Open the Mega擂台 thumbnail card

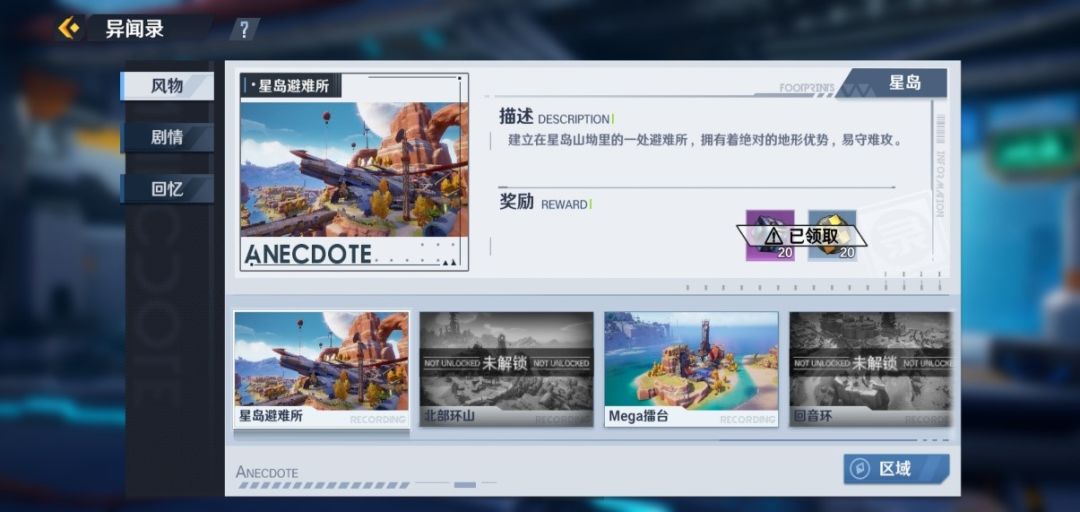pyautogui.click(x=692, y=369)
